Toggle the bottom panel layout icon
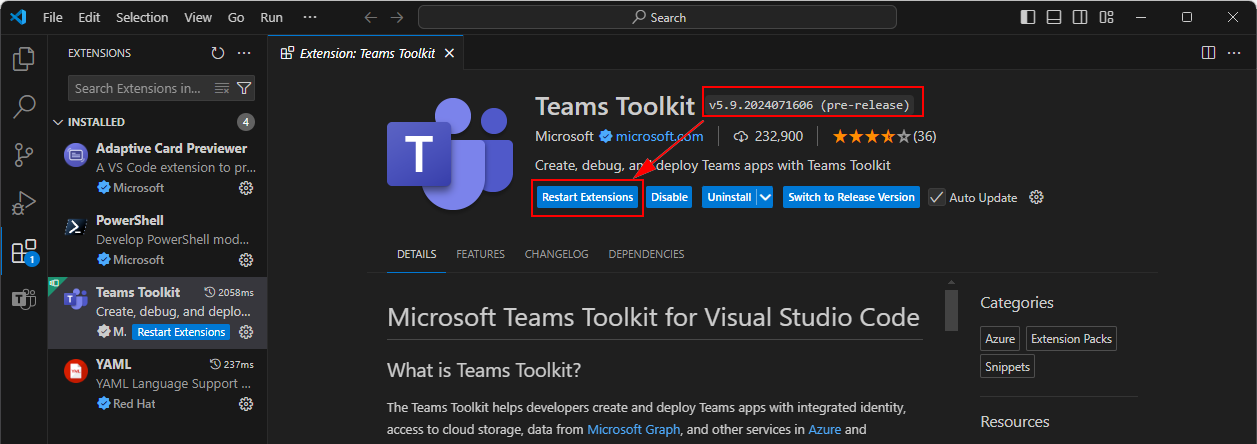This screenshot has height=444, width=1257. (x=1054, y=17)
